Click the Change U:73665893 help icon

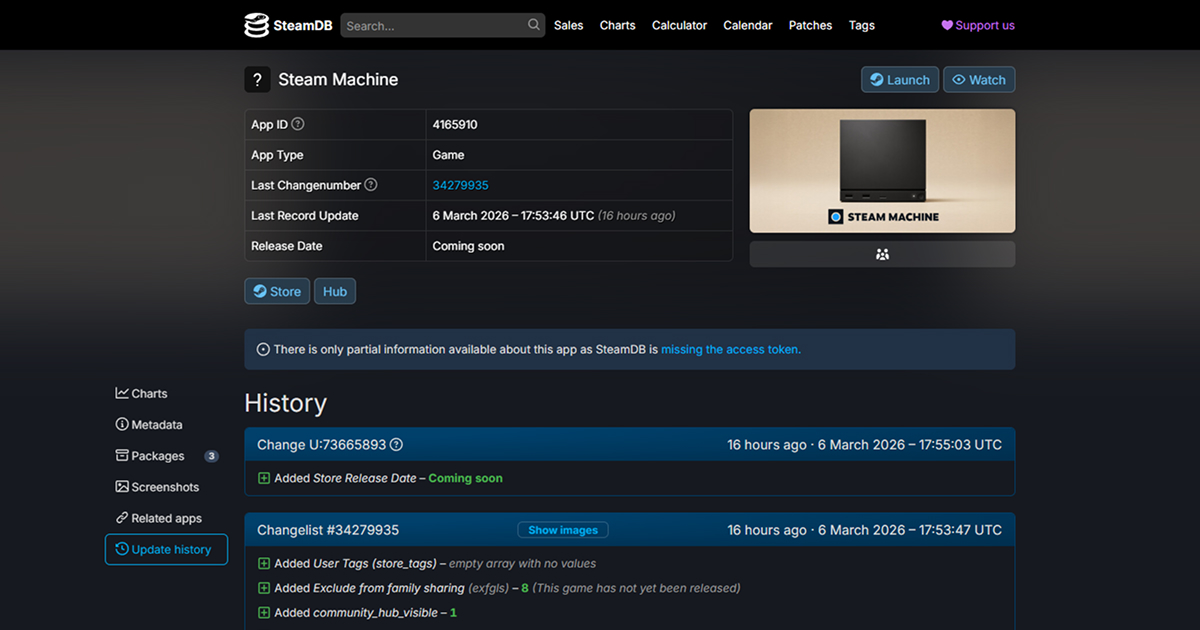pos(396,445)
